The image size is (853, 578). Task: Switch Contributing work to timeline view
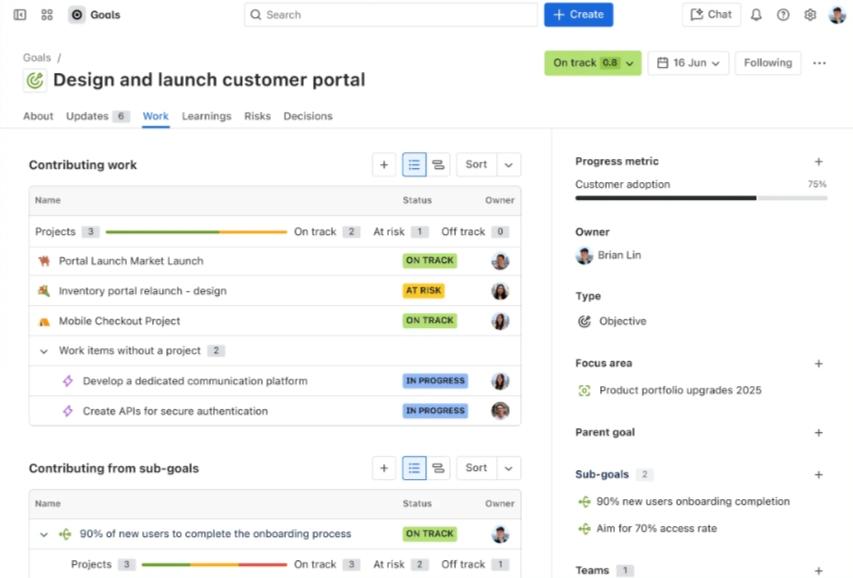coord(438,165)
